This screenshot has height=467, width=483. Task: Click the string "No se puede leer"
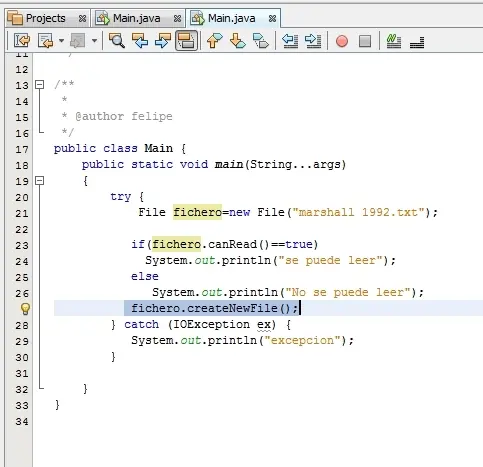tap(348, 292)
